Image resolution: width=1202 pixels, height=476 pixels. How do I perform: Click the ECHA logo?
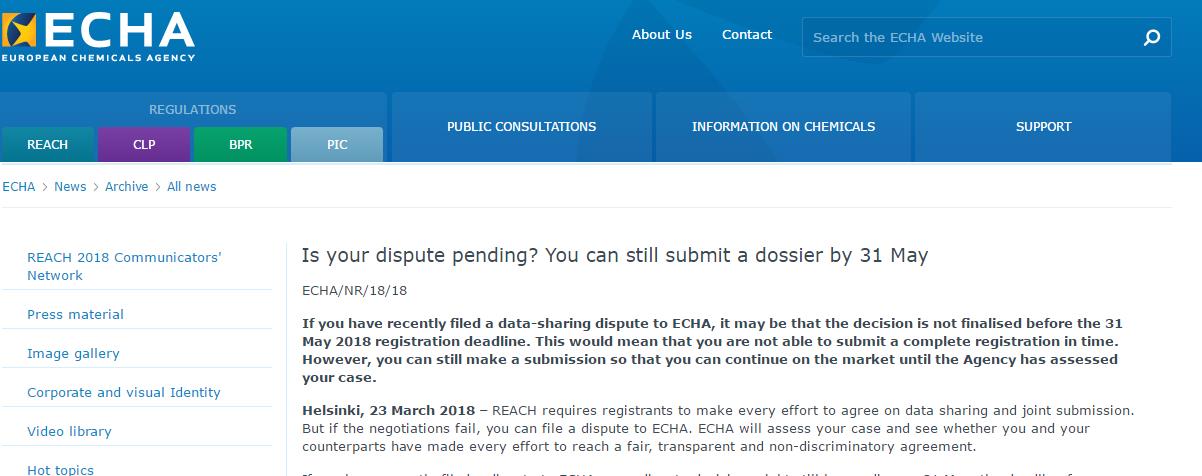(99, 37)
